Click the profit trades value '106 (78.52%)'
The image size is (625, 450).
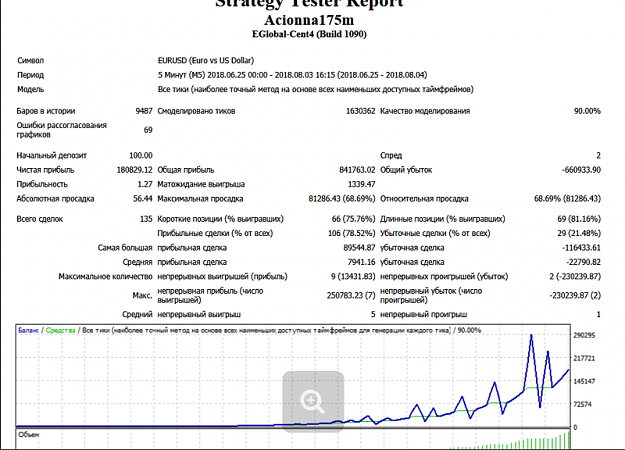(352, 233)
